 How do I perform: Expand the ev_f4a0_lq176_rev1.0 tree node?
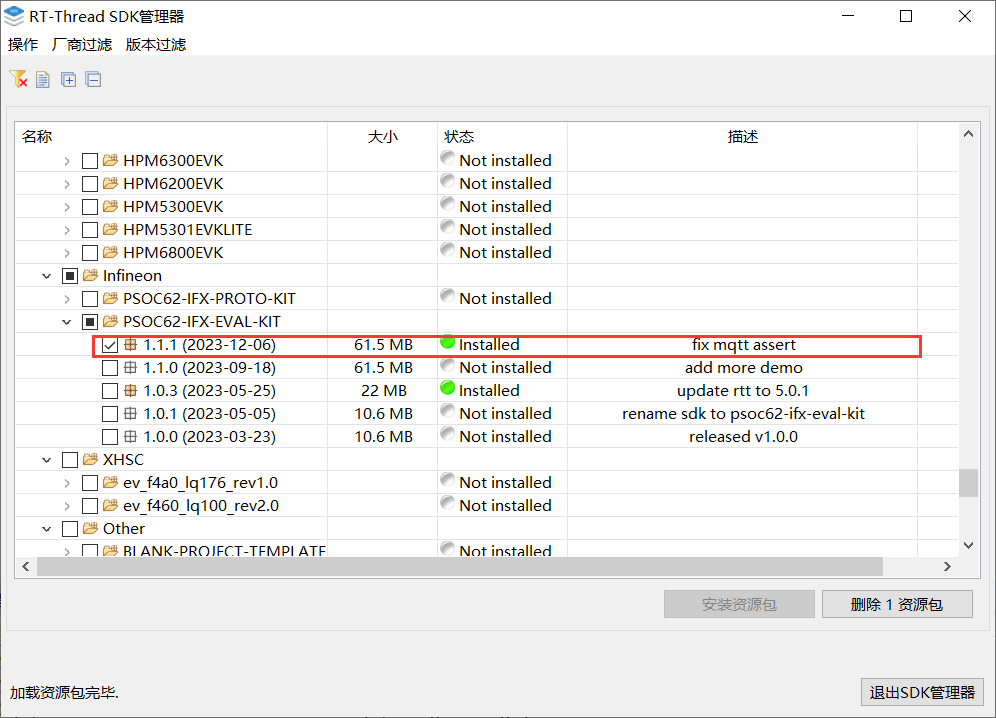67,483
